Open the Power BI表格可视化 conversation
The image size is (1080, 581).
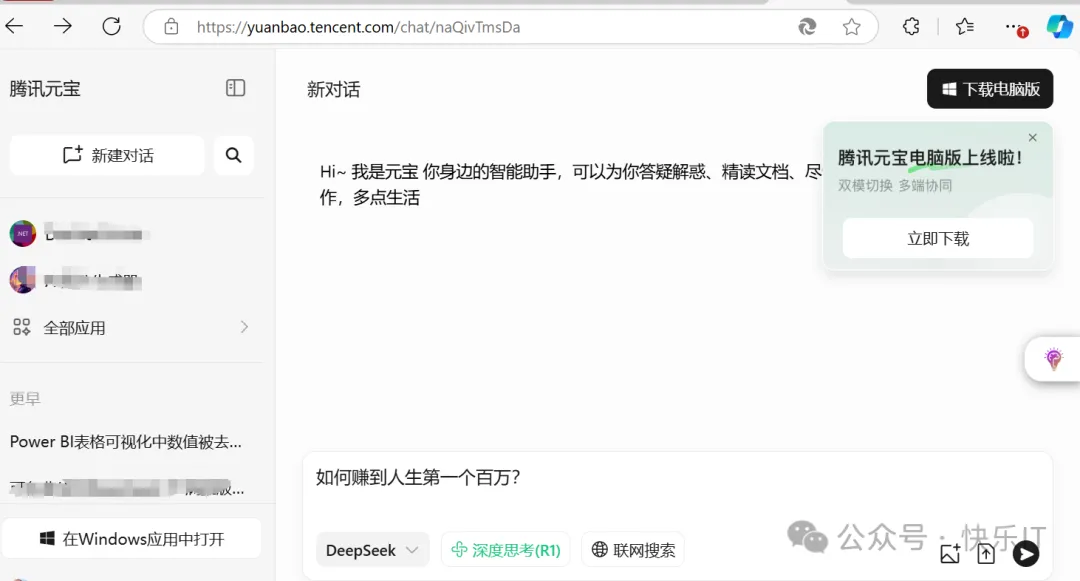126,442
